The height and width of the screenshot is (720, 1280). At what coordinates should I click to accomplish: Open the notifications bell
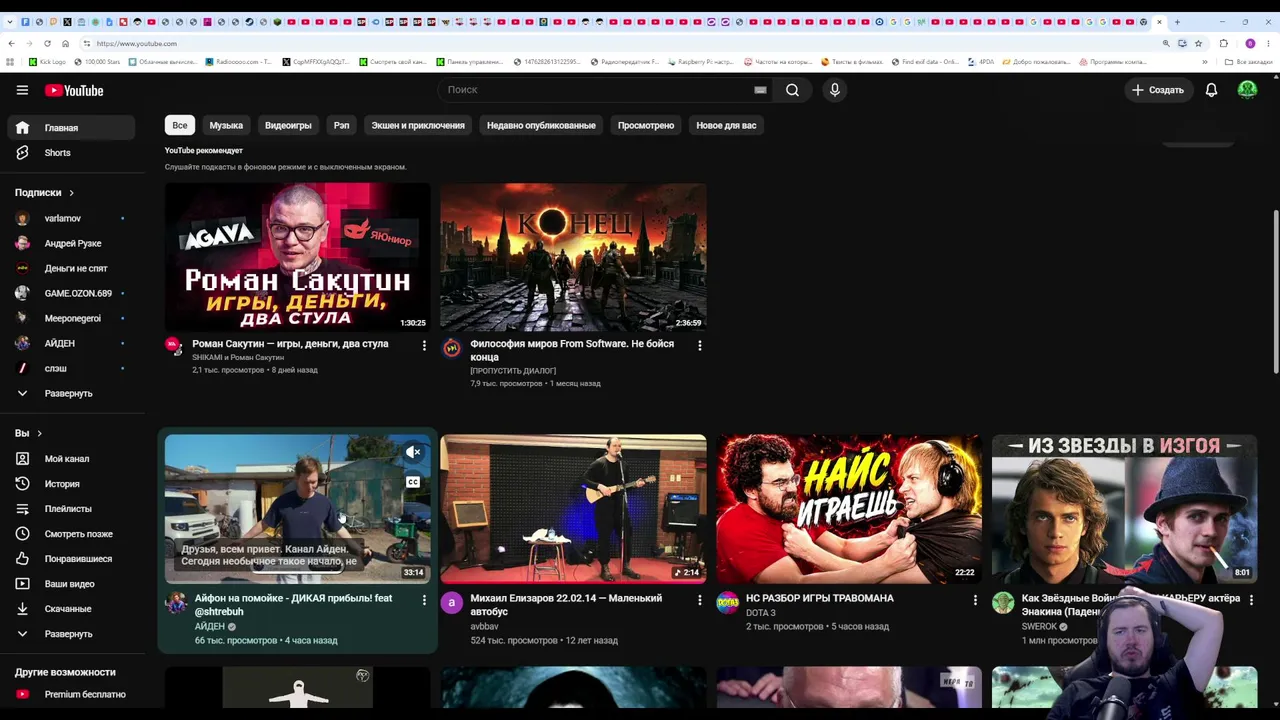[x=1211, y=90]
